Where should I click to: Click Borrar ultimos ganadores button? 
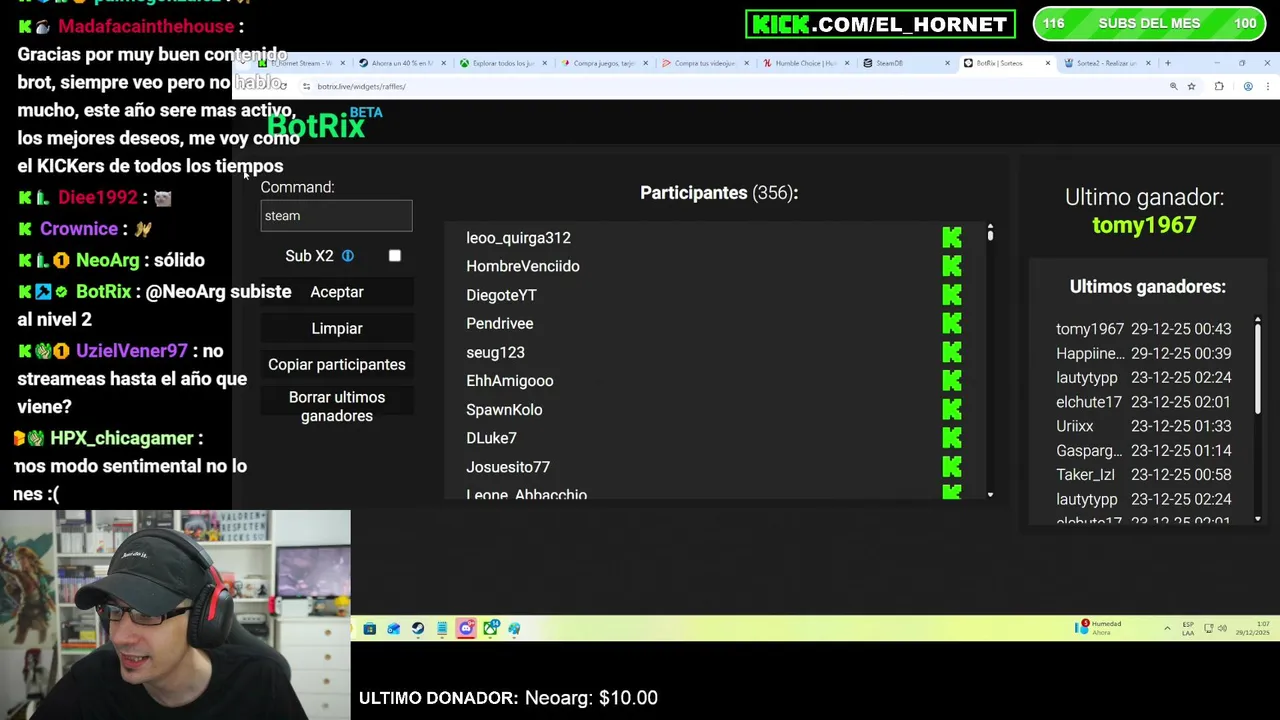pyautogui.click(x=337, y=407)
